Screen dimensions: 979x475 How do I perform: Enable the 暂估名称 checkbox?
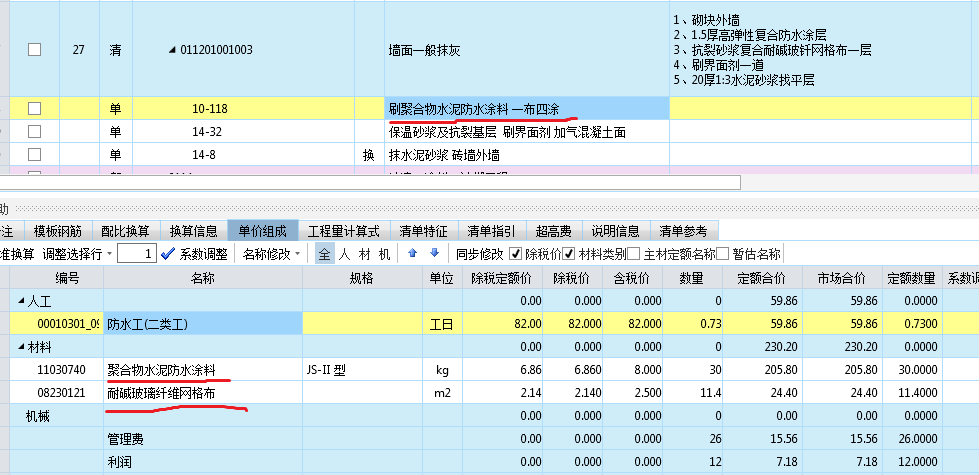(x=722, y=253)
